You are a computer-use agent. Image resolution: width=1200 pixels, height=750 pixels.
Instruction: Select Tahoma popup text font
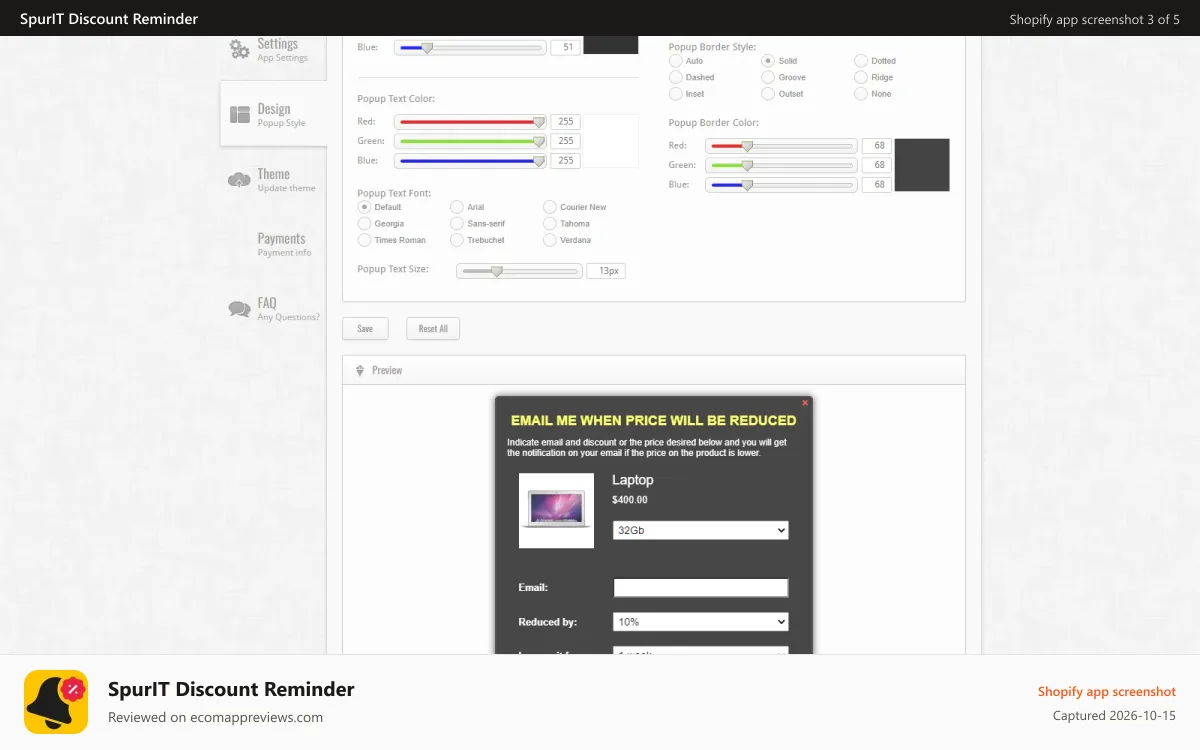tap(550, 224)
